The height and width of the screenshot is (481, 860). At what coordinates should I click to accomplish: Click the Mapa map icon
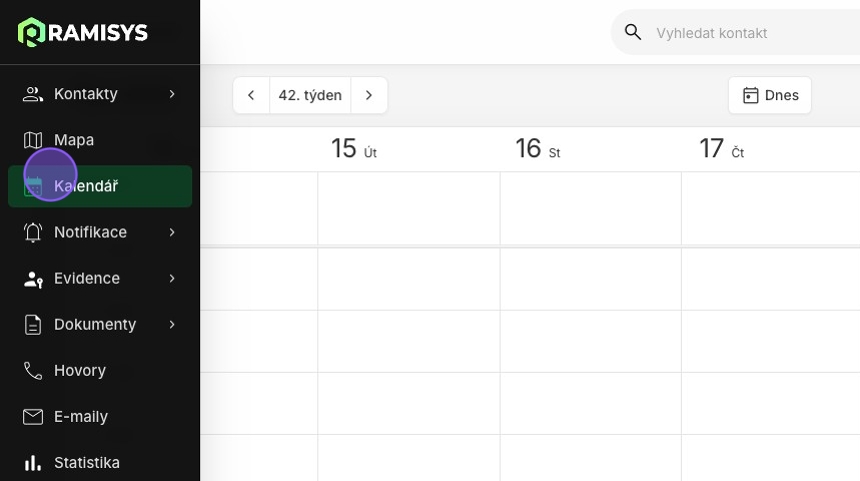[x=33, y=140]
